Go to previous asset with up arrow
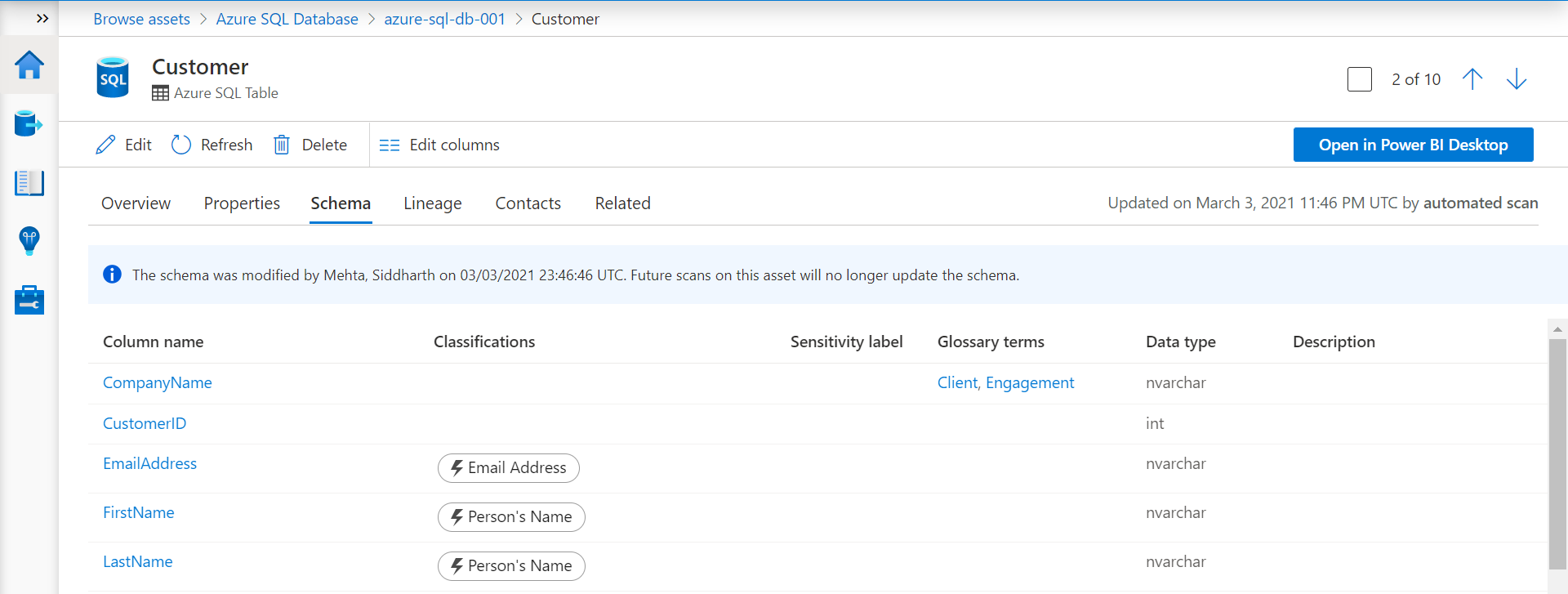 click(1472, 79)
